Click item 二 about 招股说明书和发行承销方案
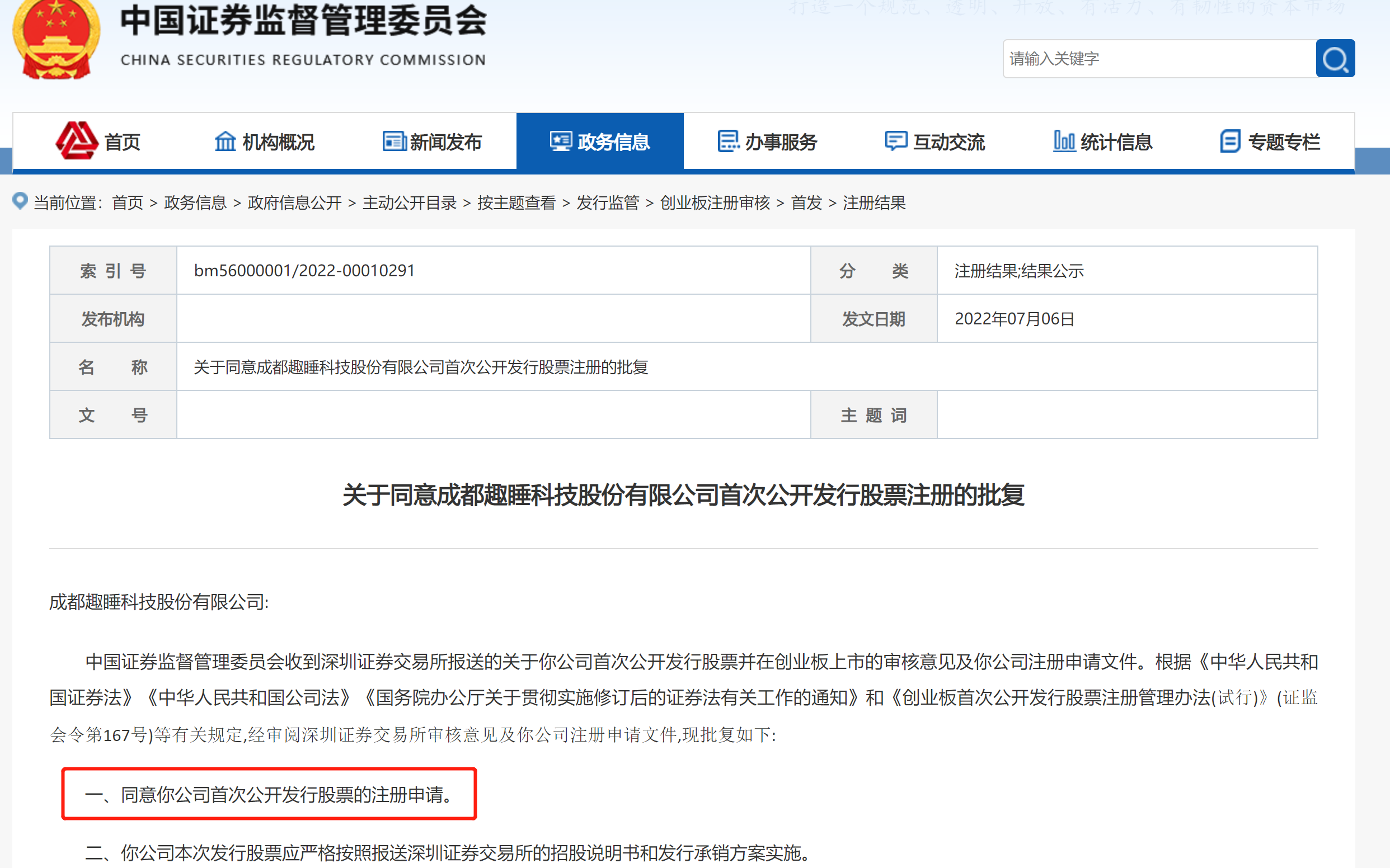 tap(448, 853)
